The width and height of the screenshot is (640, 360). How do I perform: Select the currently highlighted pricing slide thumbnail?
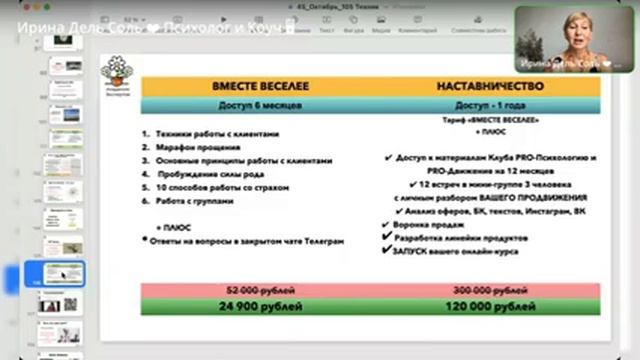(x=64, y=273)
